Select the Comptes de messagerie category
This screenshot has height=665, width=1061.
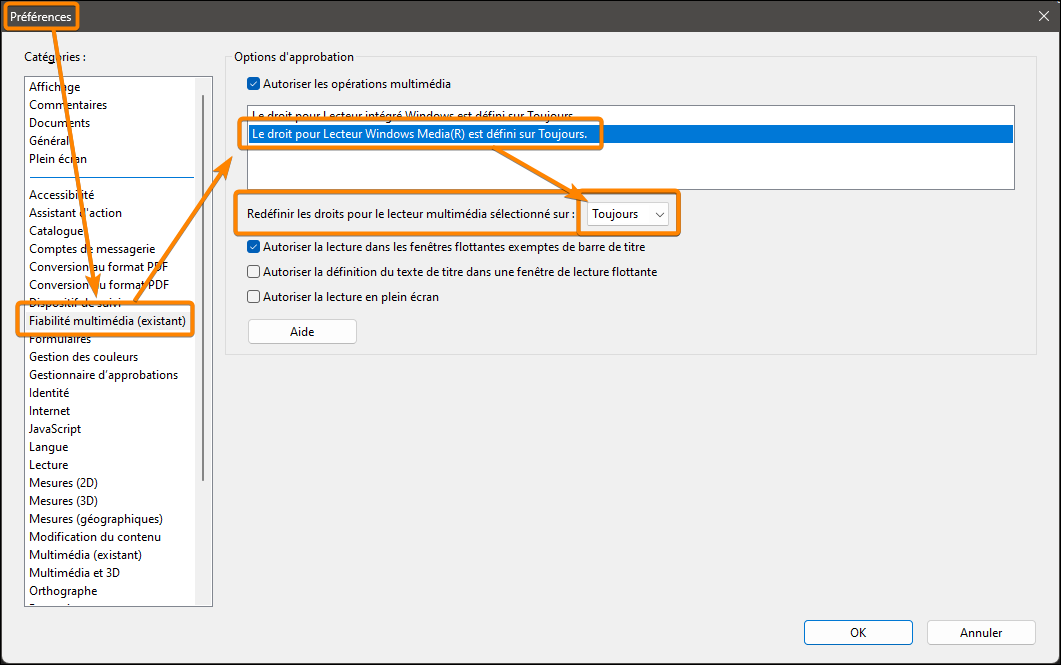(x=92, y=248)
